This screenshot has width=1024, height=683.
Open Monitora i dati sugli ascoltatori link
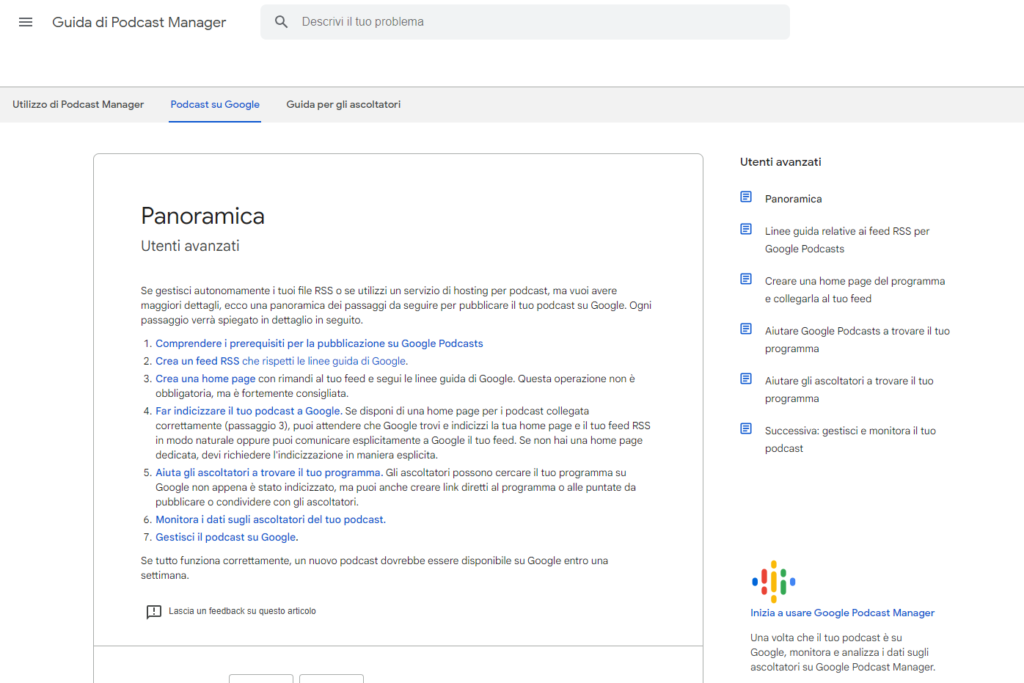click(x=270, y=520)
